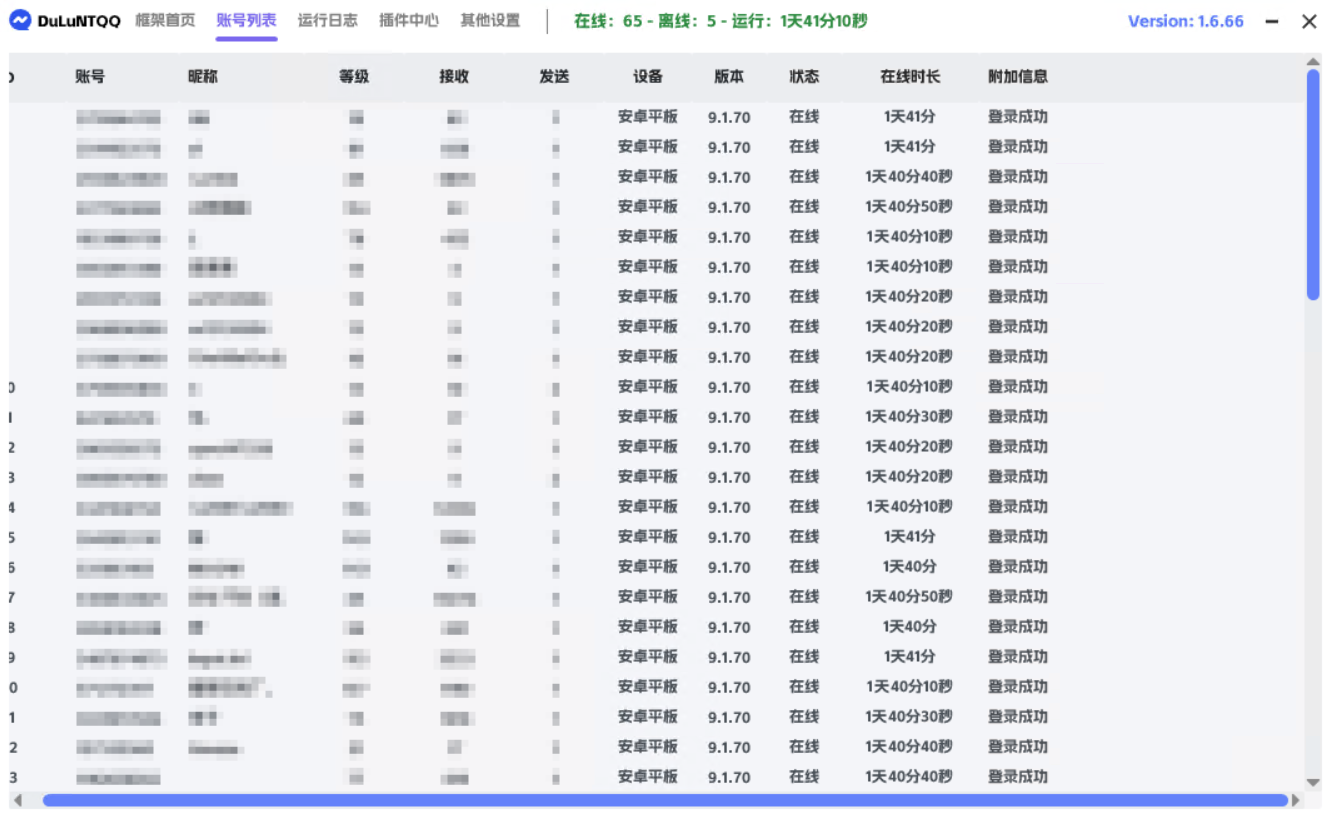Open the 其他设置 tab

489,18
